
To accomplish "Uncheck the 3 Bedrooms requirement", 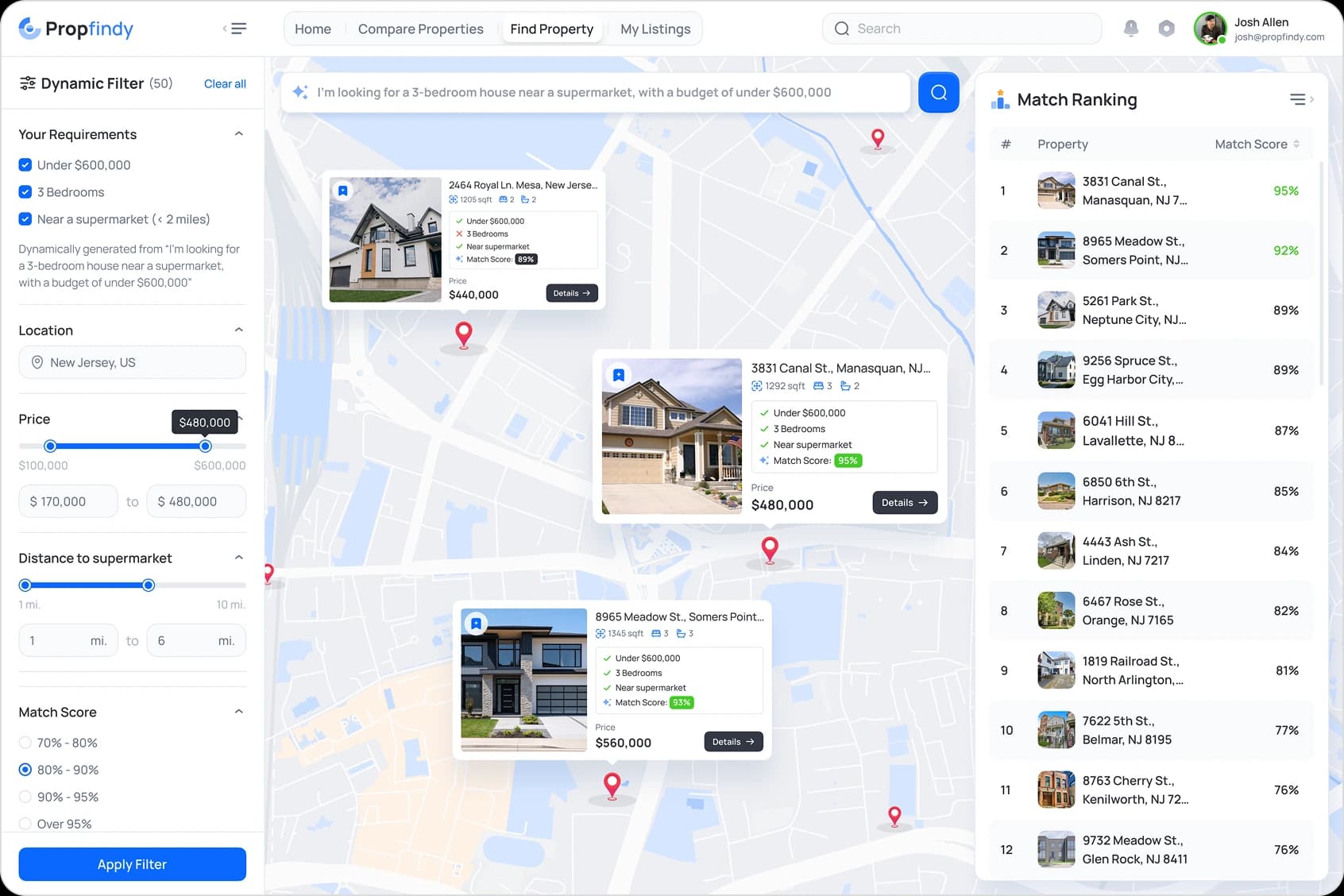I will pos(25,192).
